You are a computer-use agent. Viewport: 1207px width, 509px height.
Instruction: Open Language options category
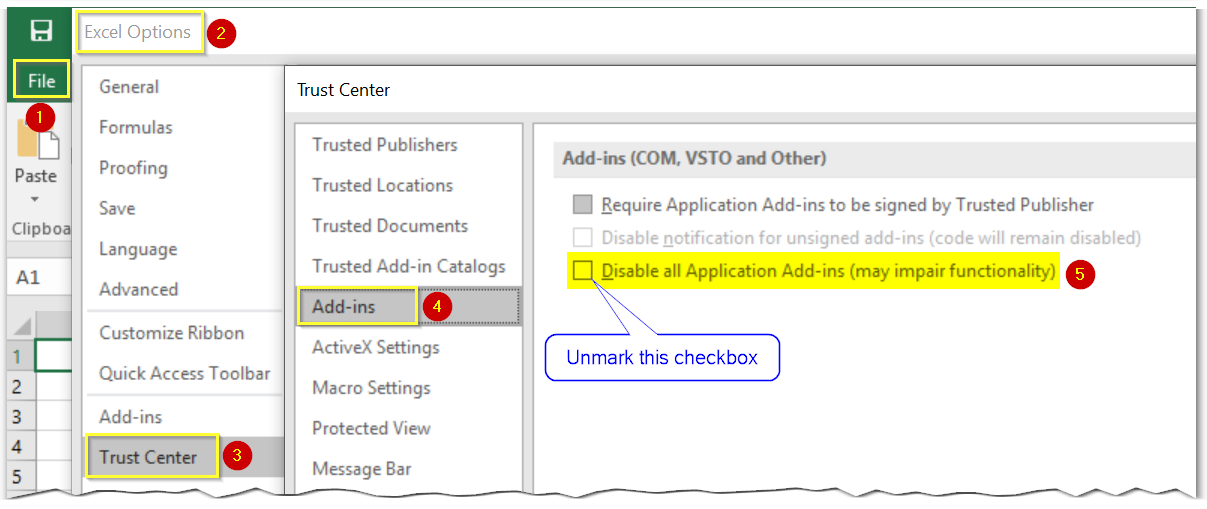138,249
